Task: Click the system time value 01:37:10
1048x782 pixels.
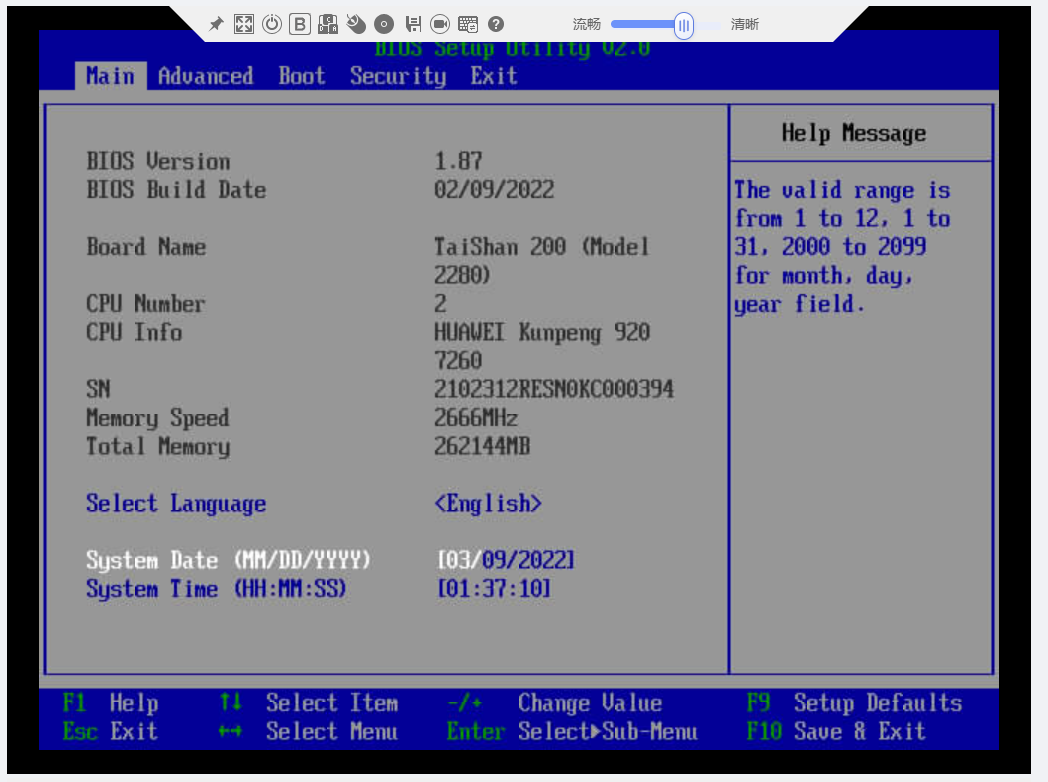Action: point(494,589)
